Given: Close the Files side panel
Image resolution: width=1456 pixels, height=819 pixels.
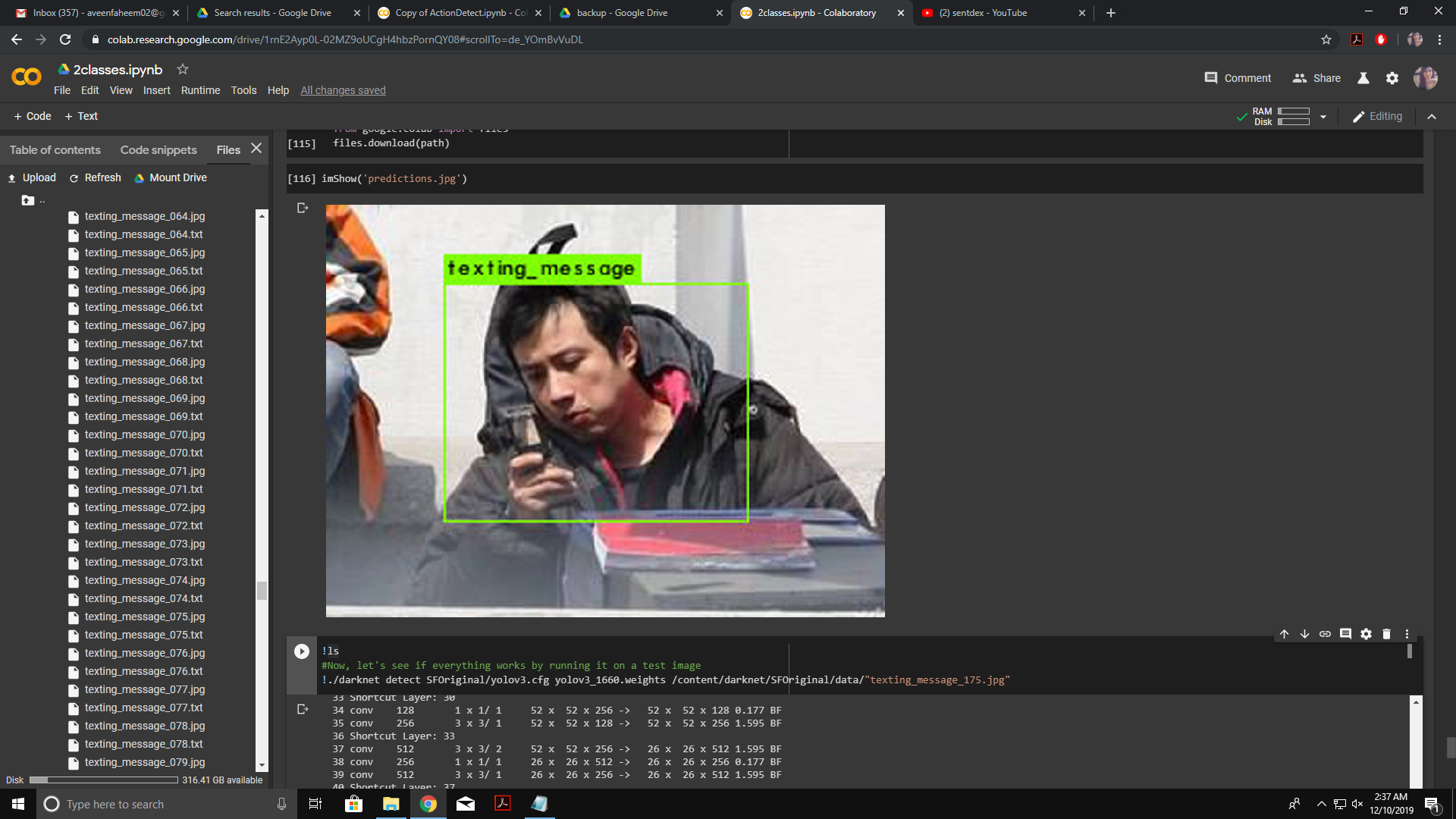Looking at the screenshot, I should (256, 149).
